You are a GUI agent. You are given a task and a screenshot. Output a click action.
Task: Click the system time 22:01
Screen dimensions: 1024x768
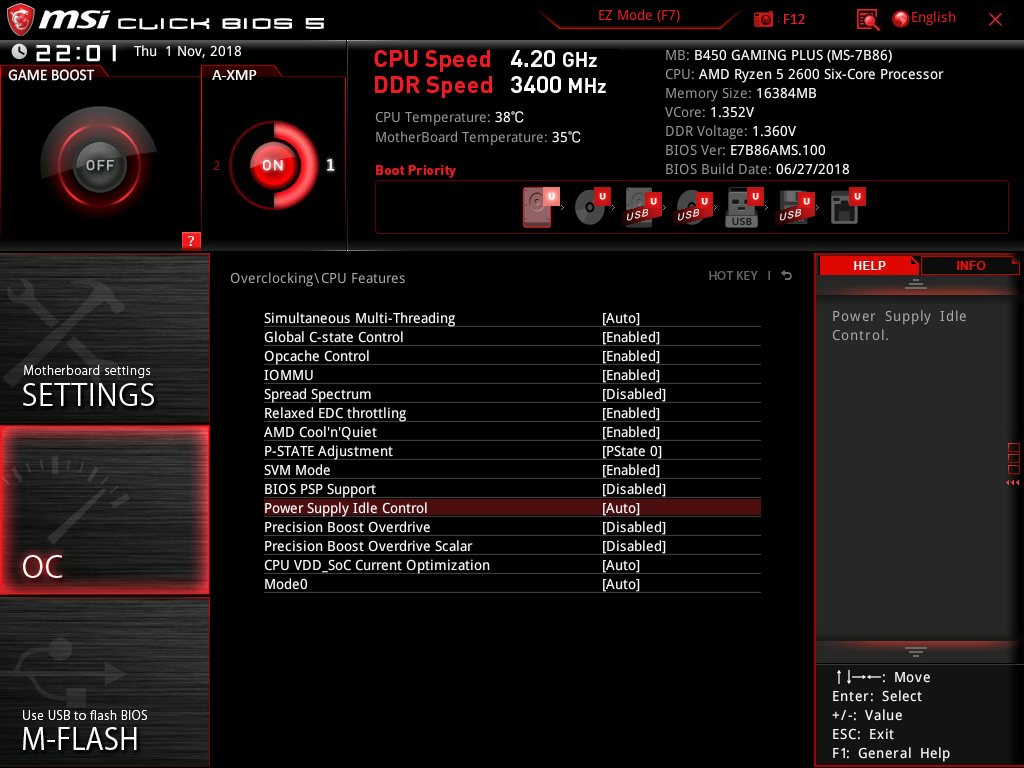tap(77, 52)
